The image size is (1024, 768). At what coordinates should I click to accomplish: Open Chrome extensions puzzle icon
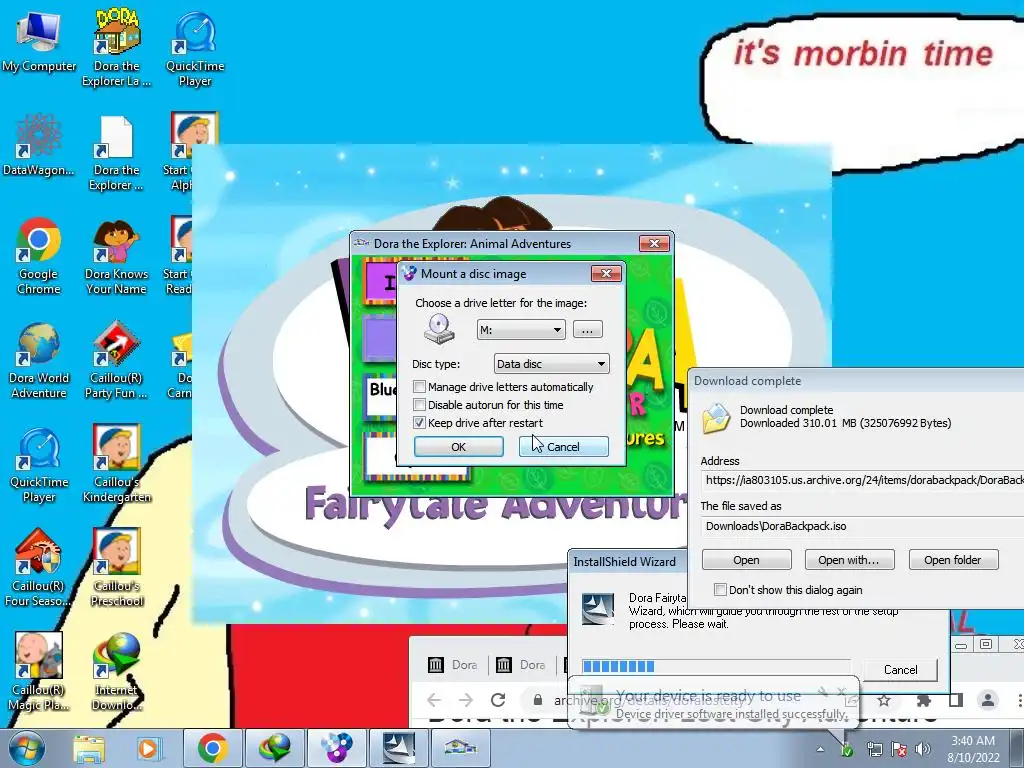(x=924, y=701)
